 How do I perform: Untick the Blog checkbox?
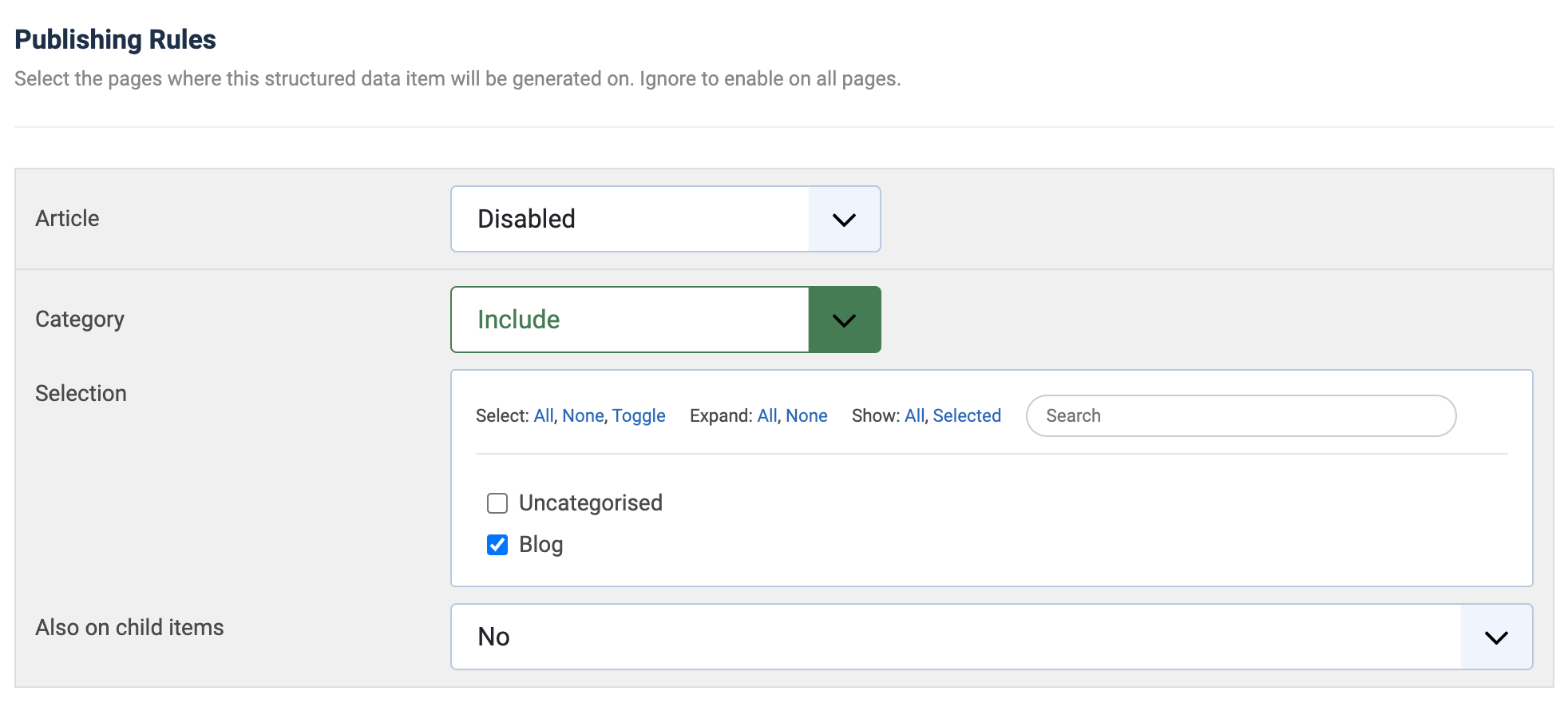(497, 545)
